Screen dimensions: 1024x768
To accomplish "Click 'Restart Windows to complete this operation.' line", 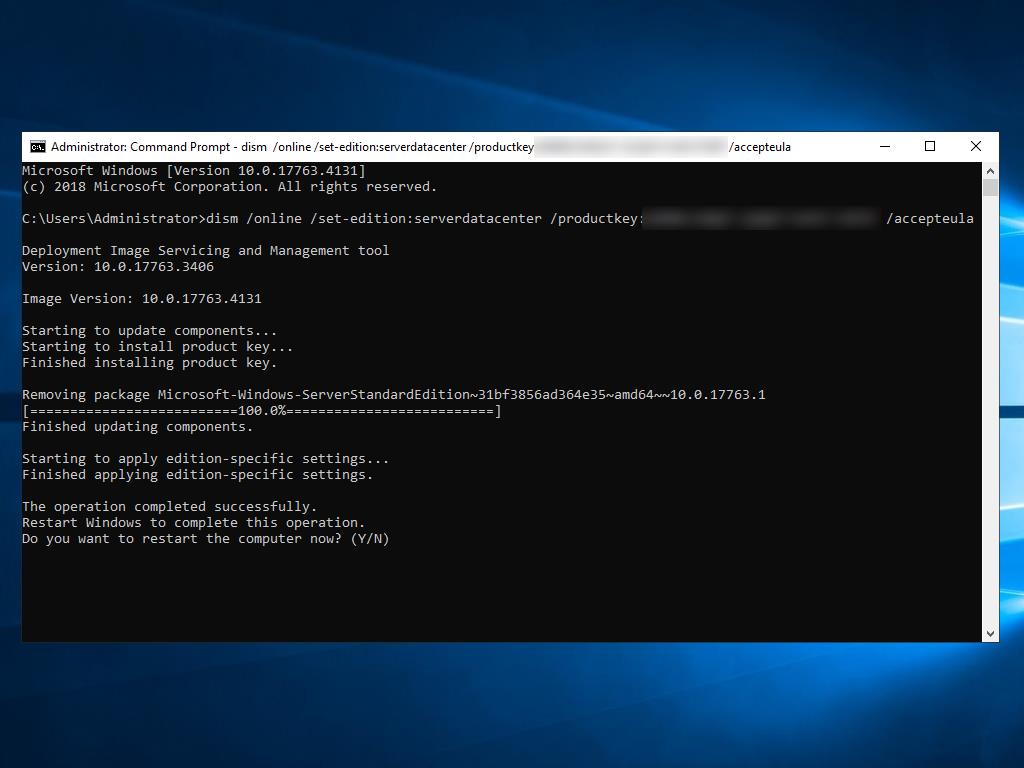I will coord(194,522).
